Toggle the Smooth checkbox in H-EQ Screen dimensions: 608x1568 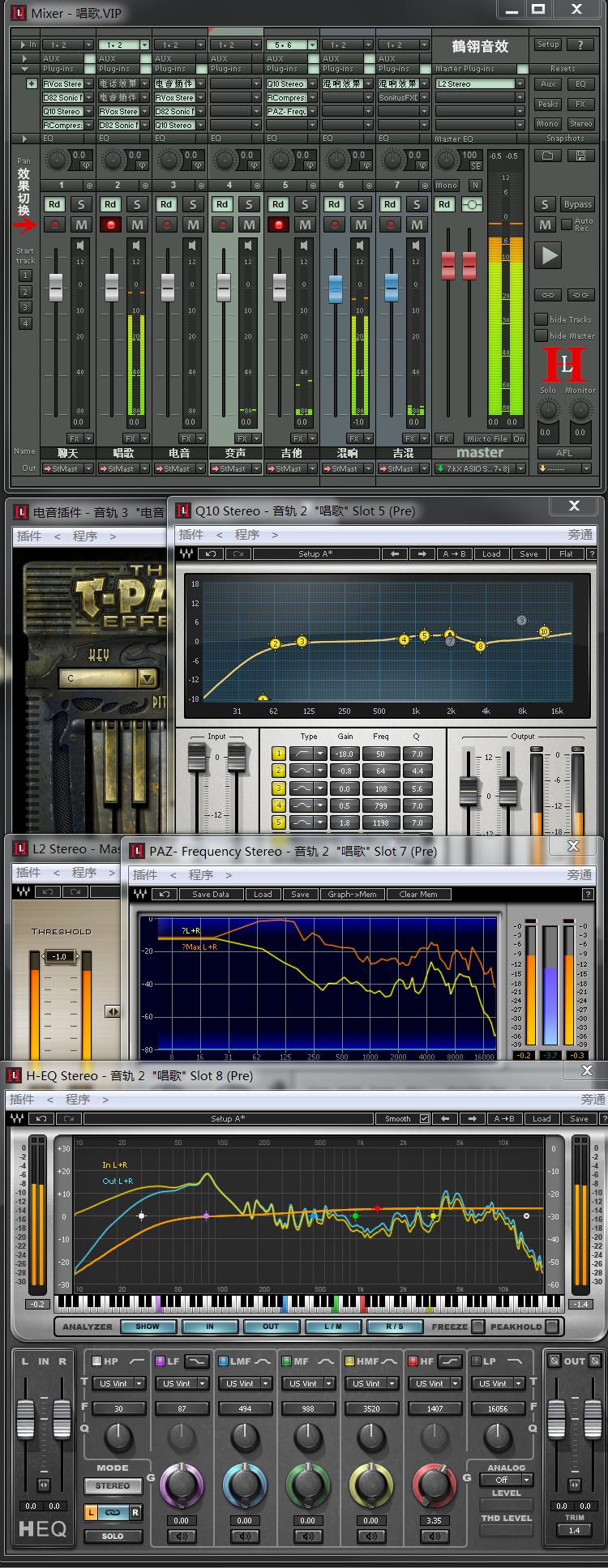[424, 1118]
